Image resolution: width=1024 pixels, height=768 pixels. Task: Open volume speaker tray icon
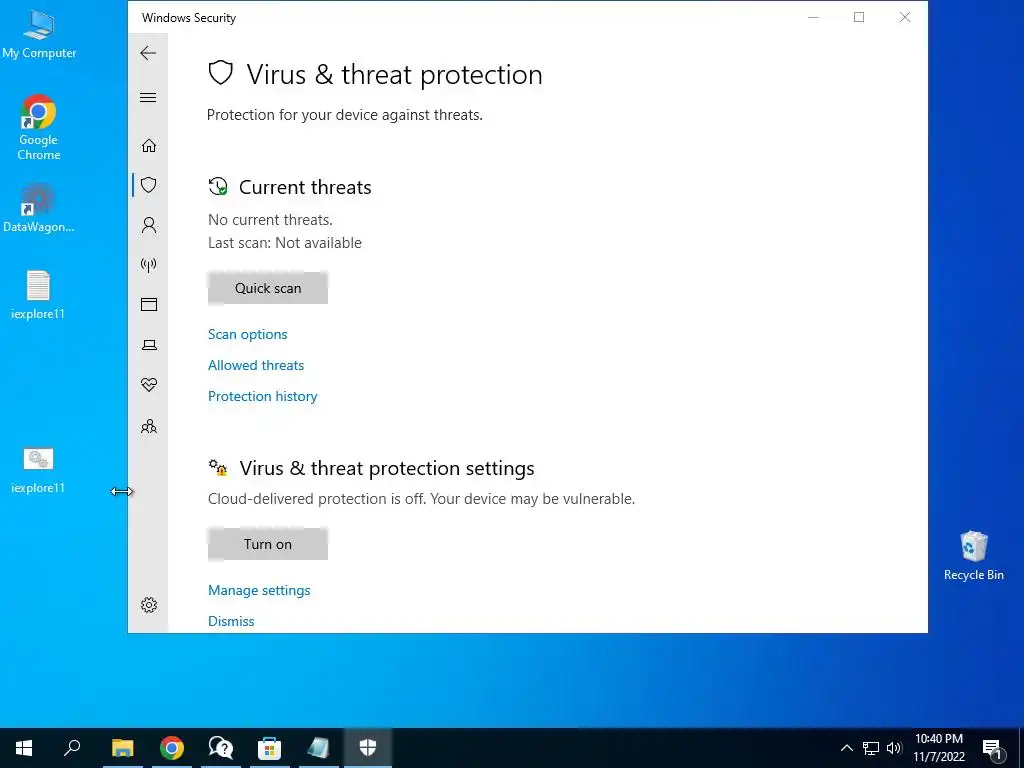tap(893, 748)
